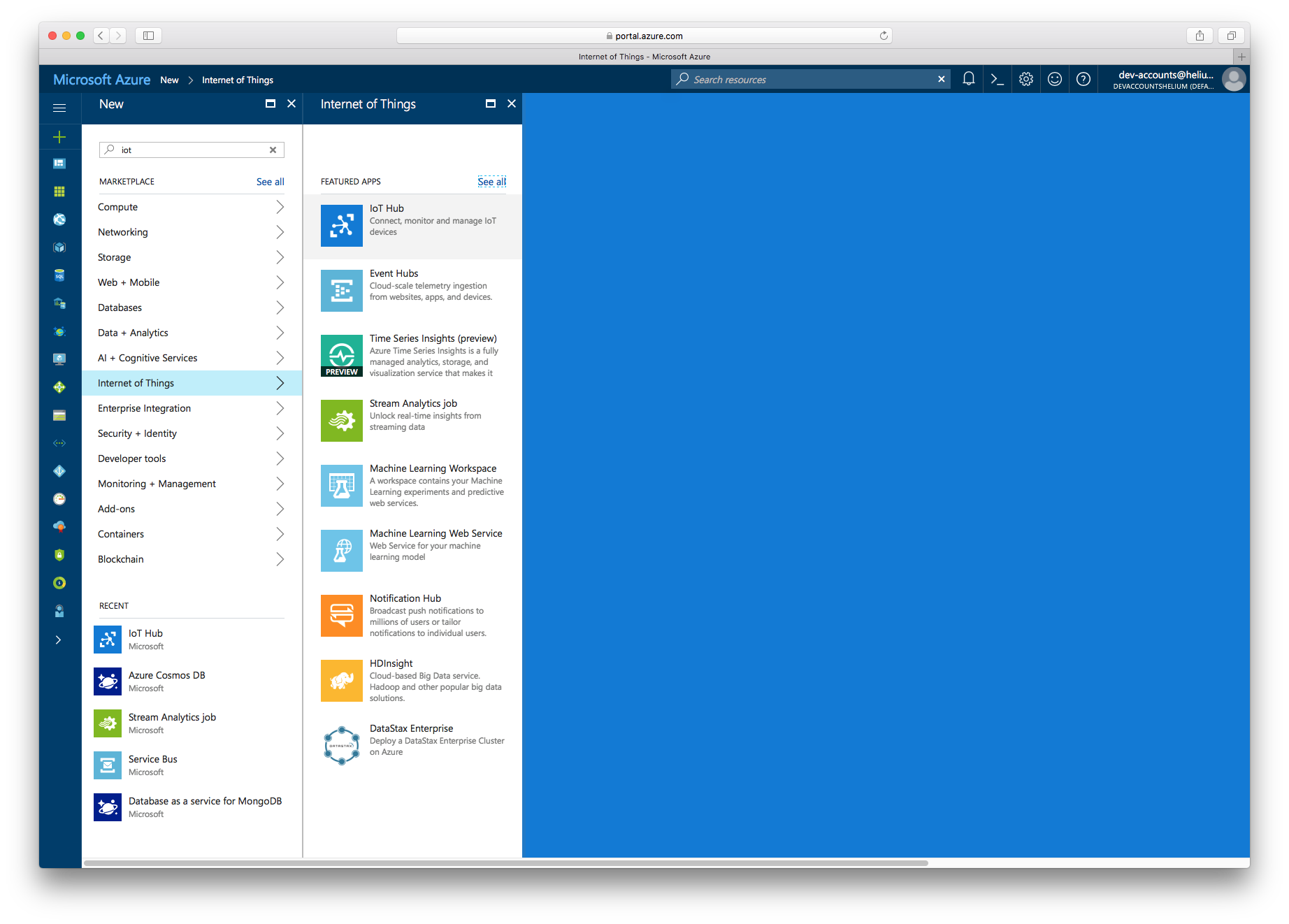Expand the Compute category chevron
1289x924 pixels.
click(x=280, y=207)
